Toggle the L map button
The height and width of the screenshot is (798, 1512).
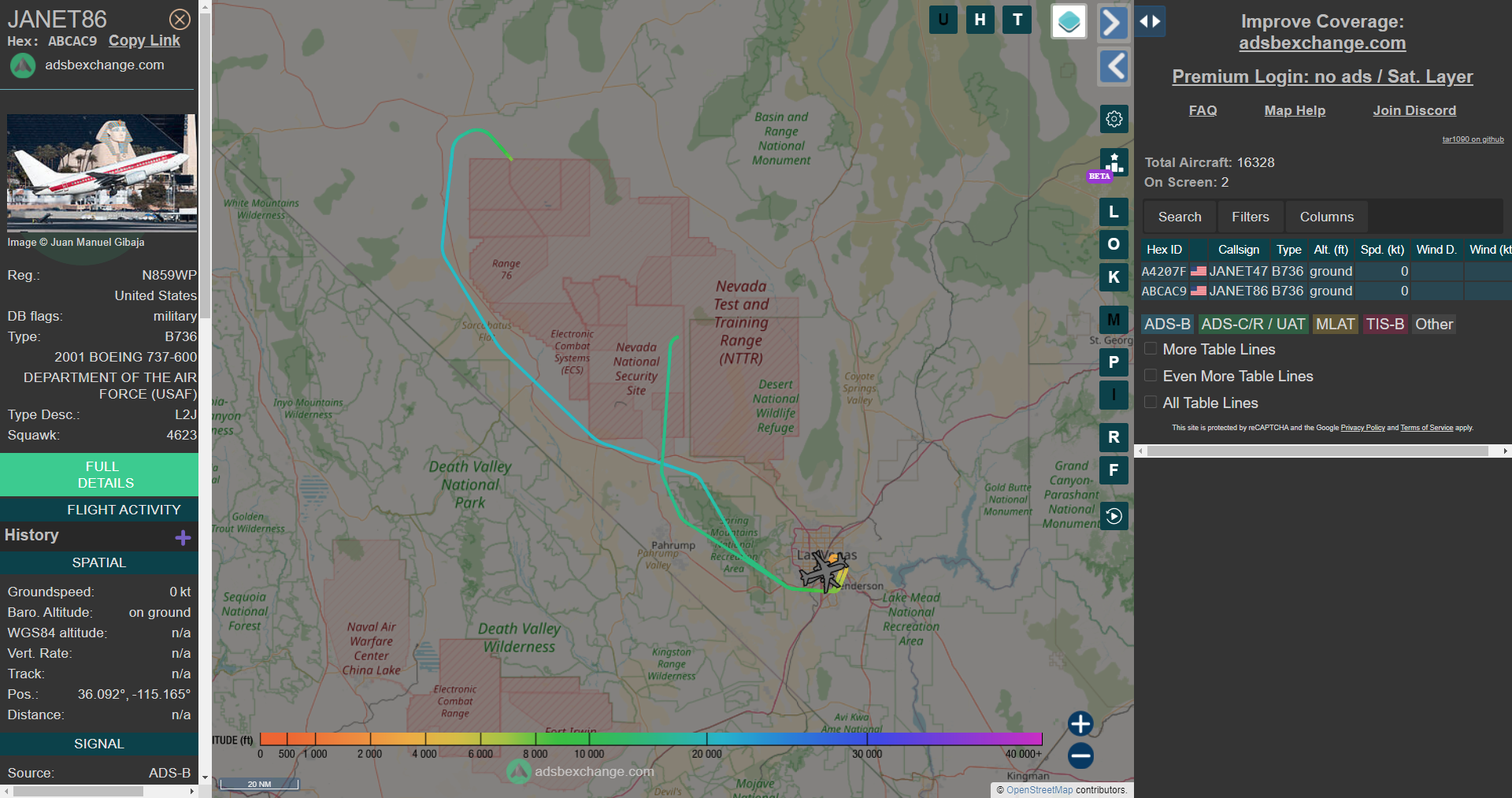[1114, 212]
